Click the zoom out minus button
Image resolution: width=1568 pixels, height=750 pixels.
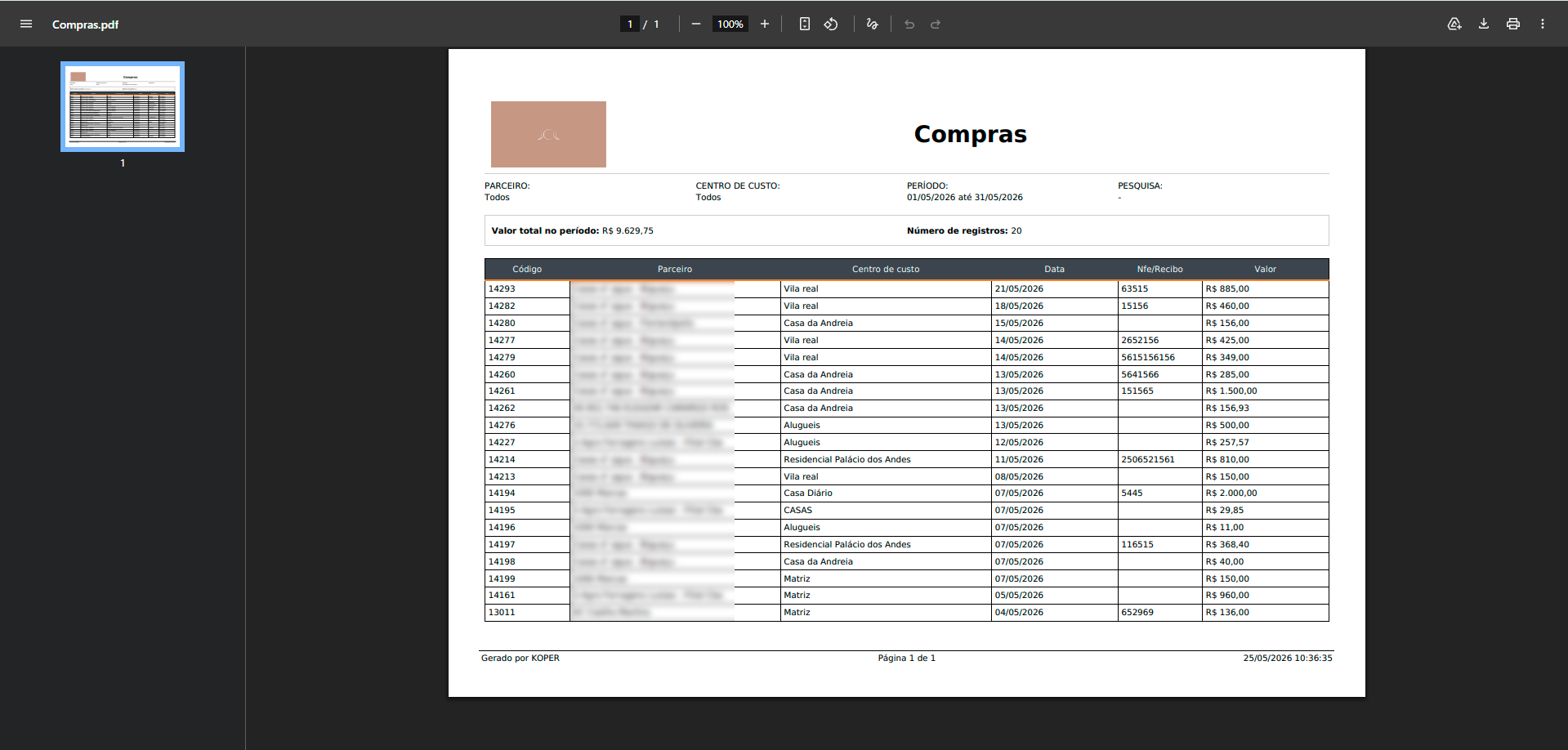click(x=696, y=25)
